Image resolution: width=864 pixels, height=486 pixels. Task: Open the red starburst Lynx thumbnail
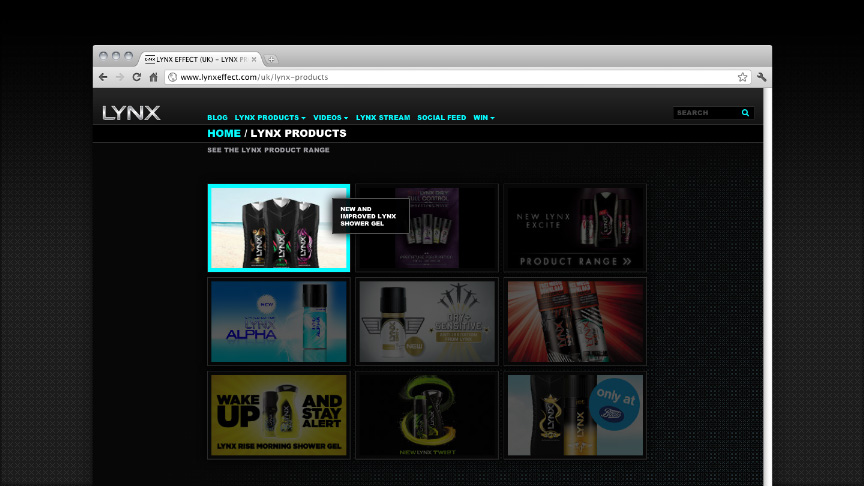click(575, 321)
